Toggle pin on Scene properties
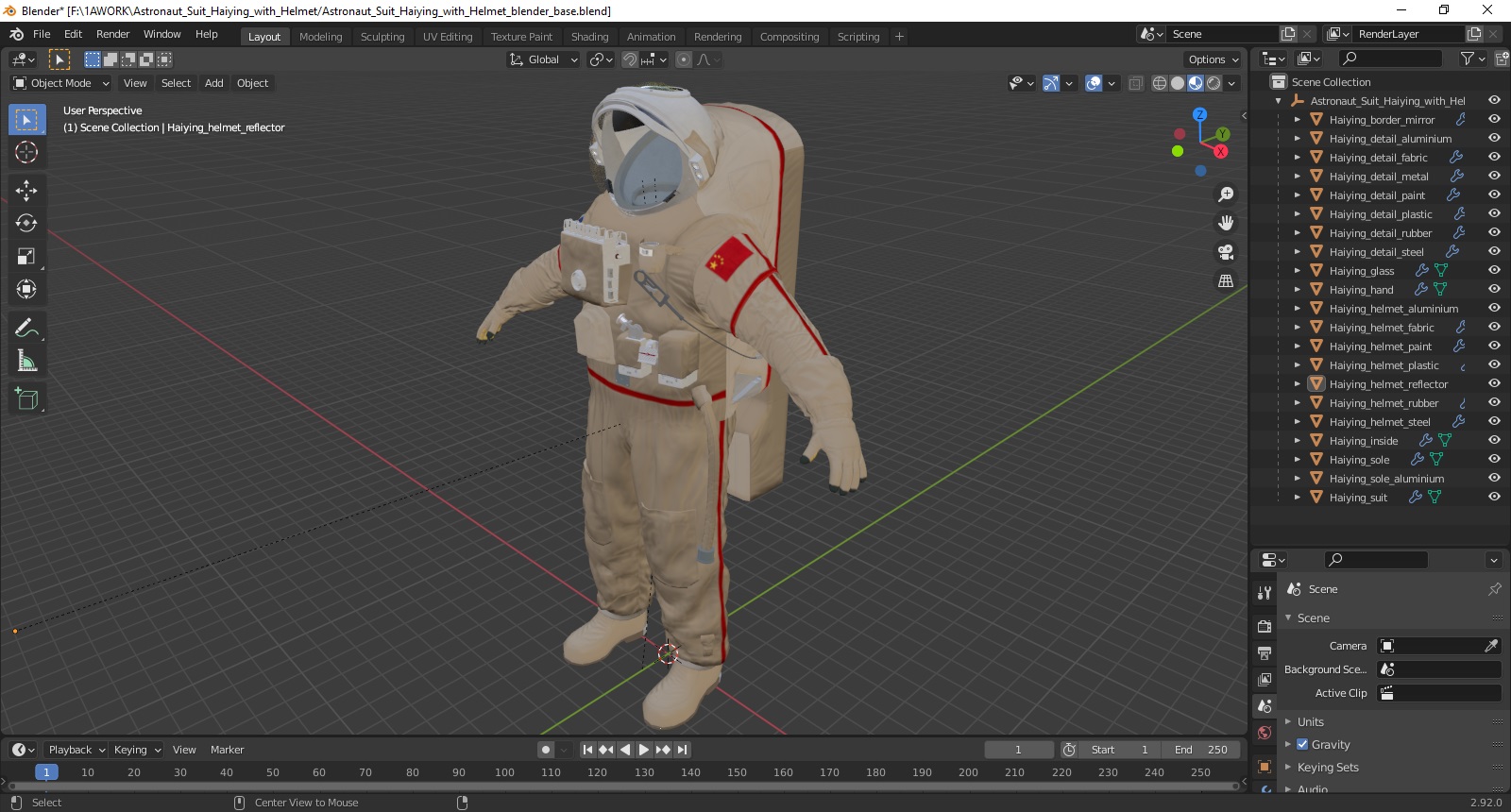Screen dimensions: 1511x812 [x=1494, y=588]
